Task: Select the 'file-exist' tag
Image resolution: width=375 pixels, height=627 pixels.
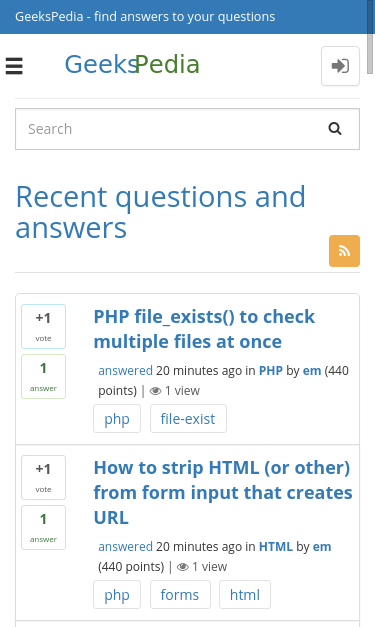Action: click(188, 419)
